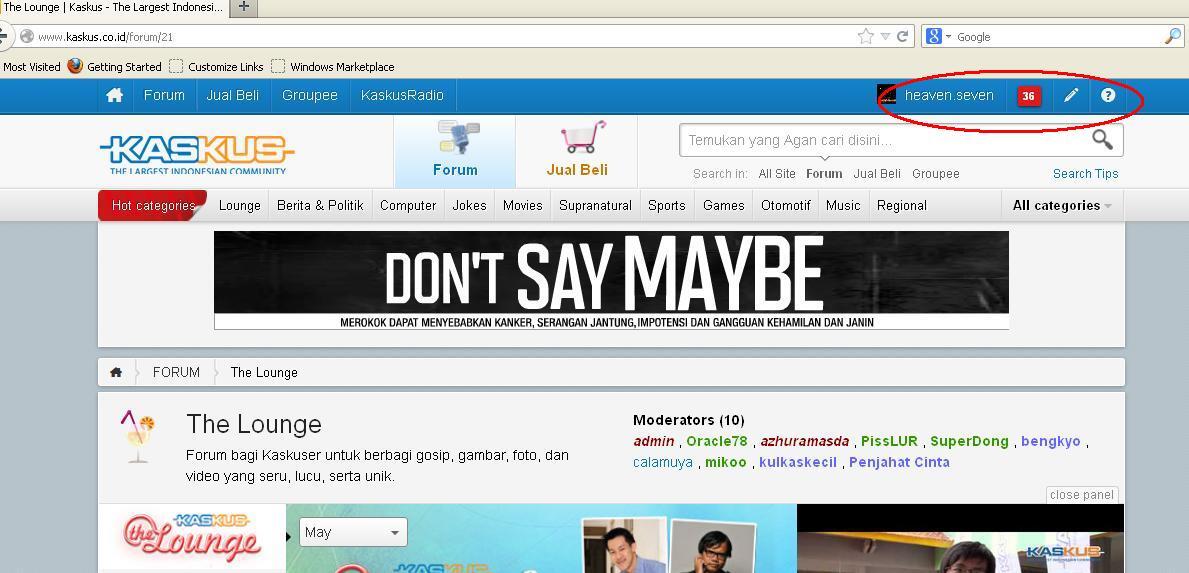This screenshot has width=1189, height=573.
Task: Select the Otomotif category
Action: pos(786,205)
